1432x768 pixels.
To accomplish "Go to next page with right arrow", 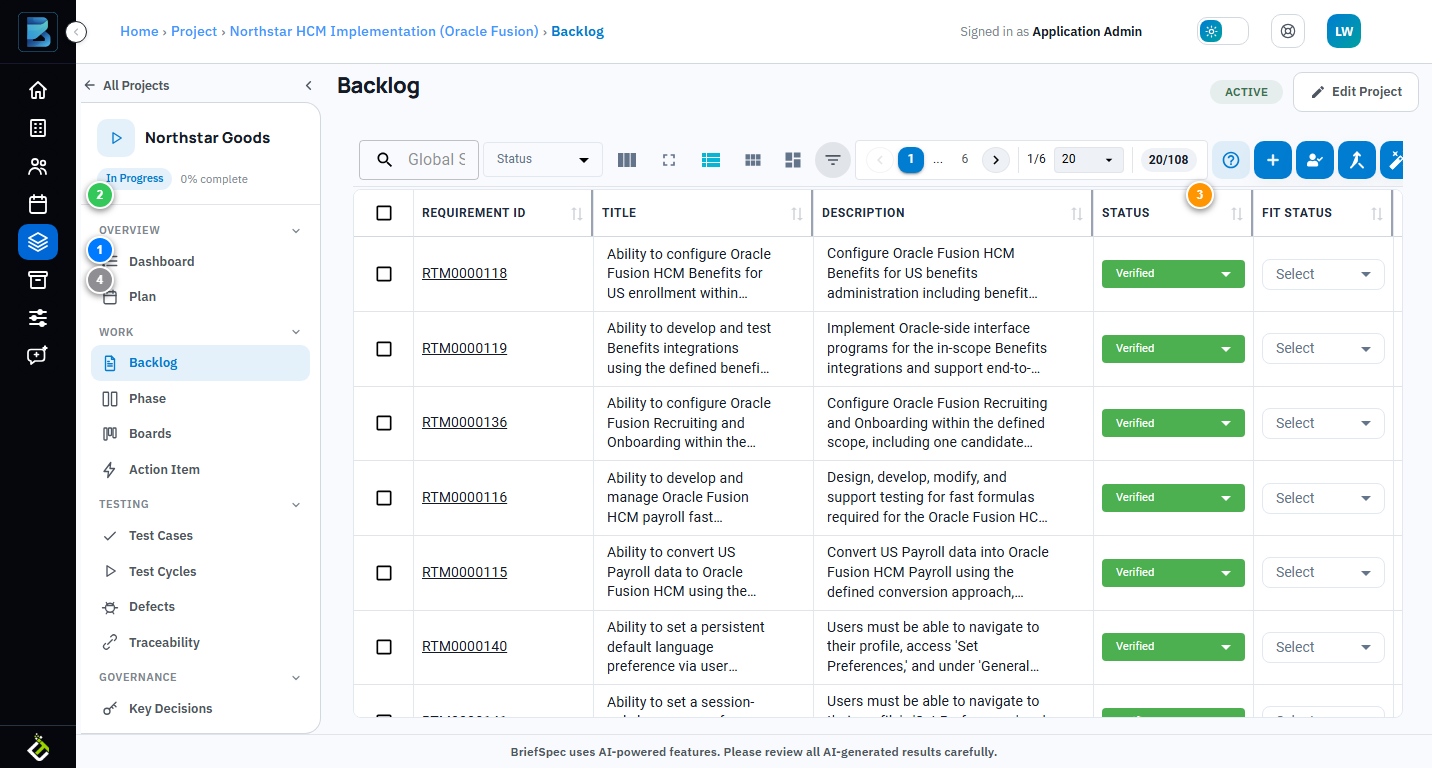I will pos(995,160).
